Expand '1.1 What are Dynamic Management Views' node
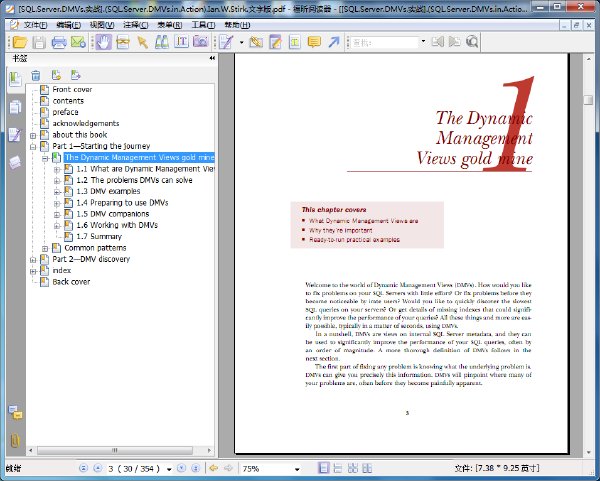The height and width of the screenshot is (481, 600). pos(57,170)
